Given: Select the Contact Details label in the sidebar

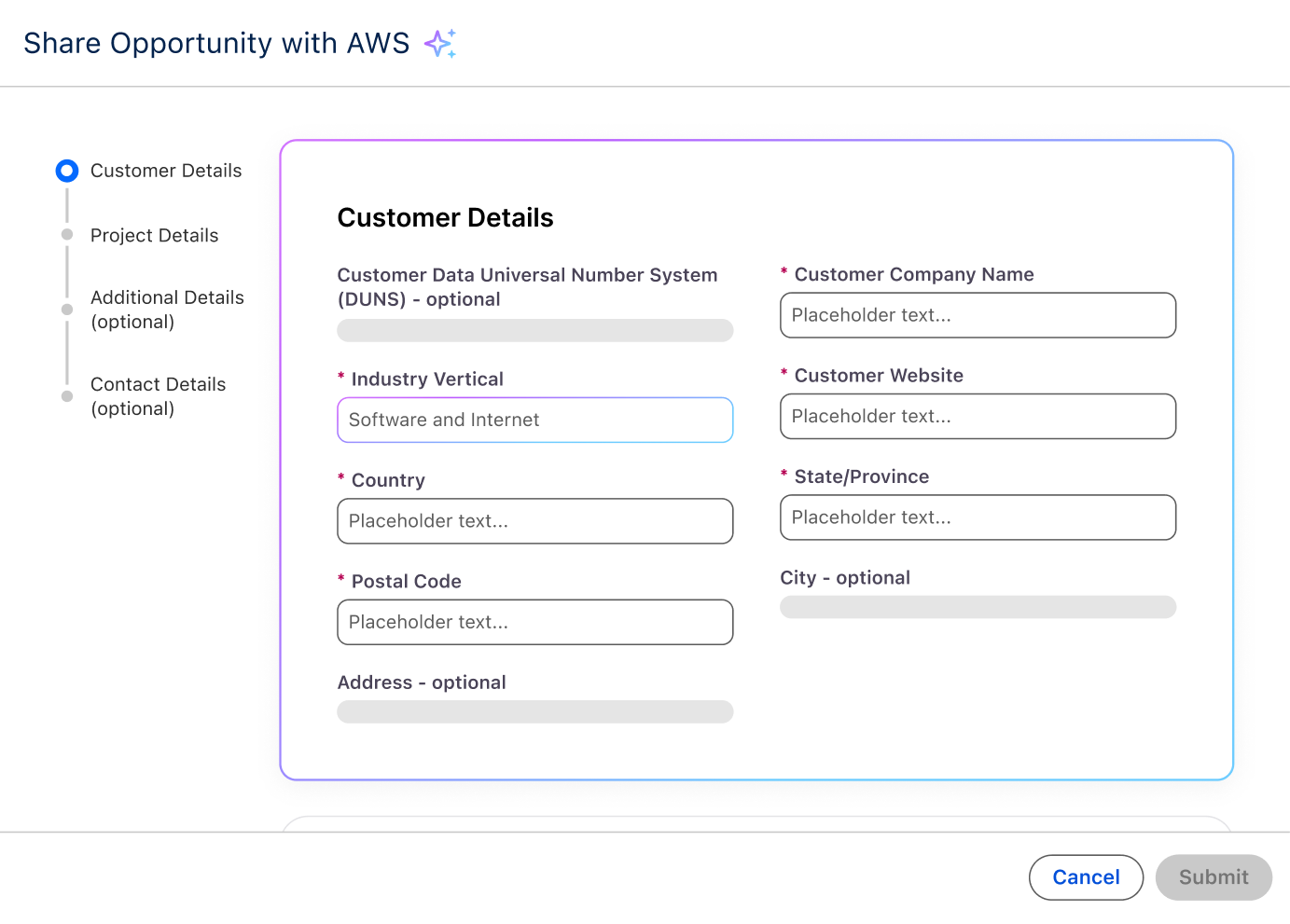Looking at the screenshot, I should tap(158, 384).
